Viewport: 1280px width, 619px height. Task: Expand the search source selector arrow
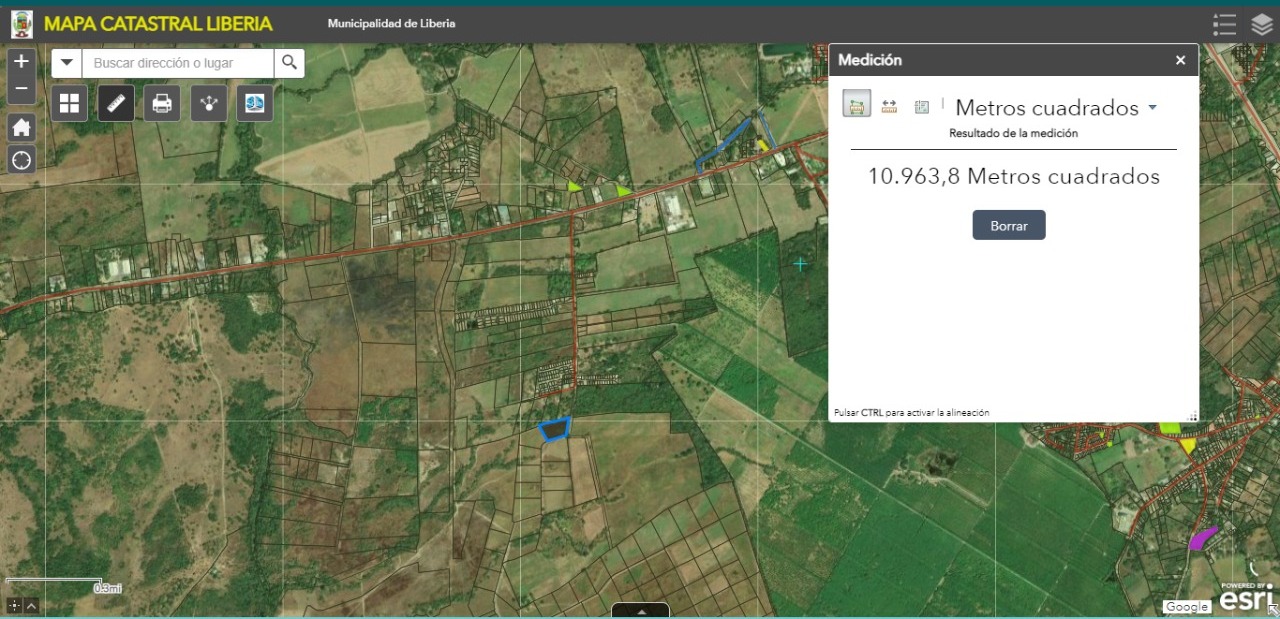[66, 62]
